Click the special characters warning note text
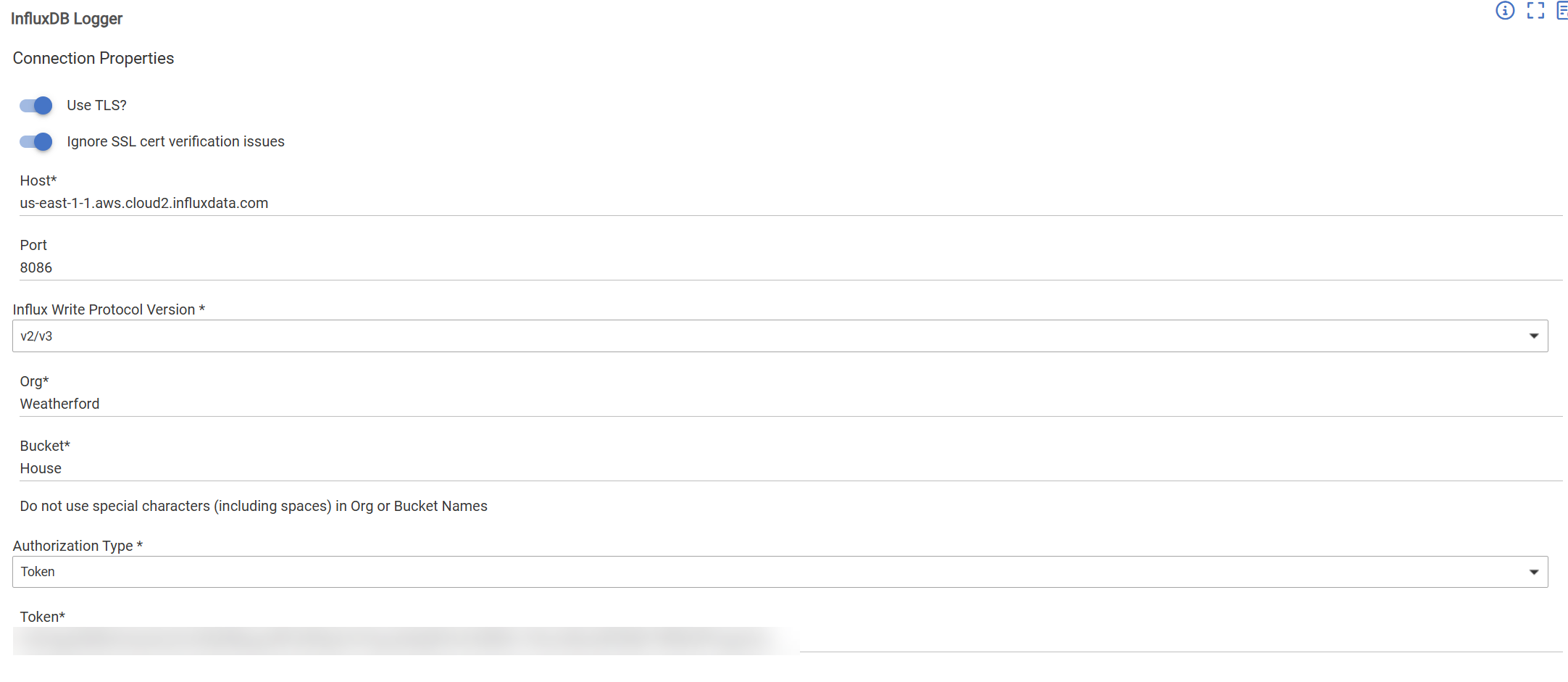The height and width of the screenshot is (682, 1568). [254, 507]
